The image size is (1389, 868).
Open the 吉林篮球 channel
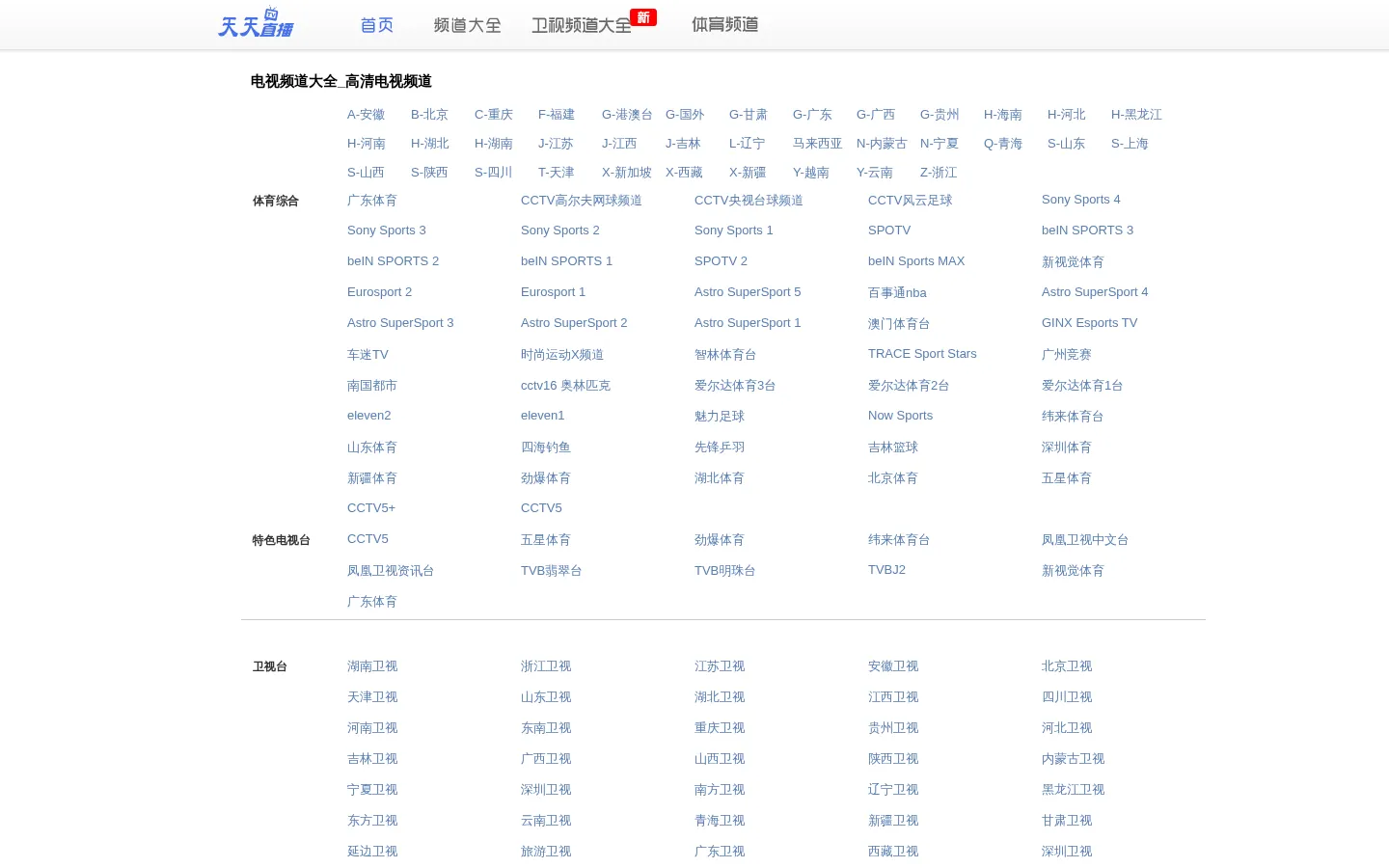[x=893, y=448]
